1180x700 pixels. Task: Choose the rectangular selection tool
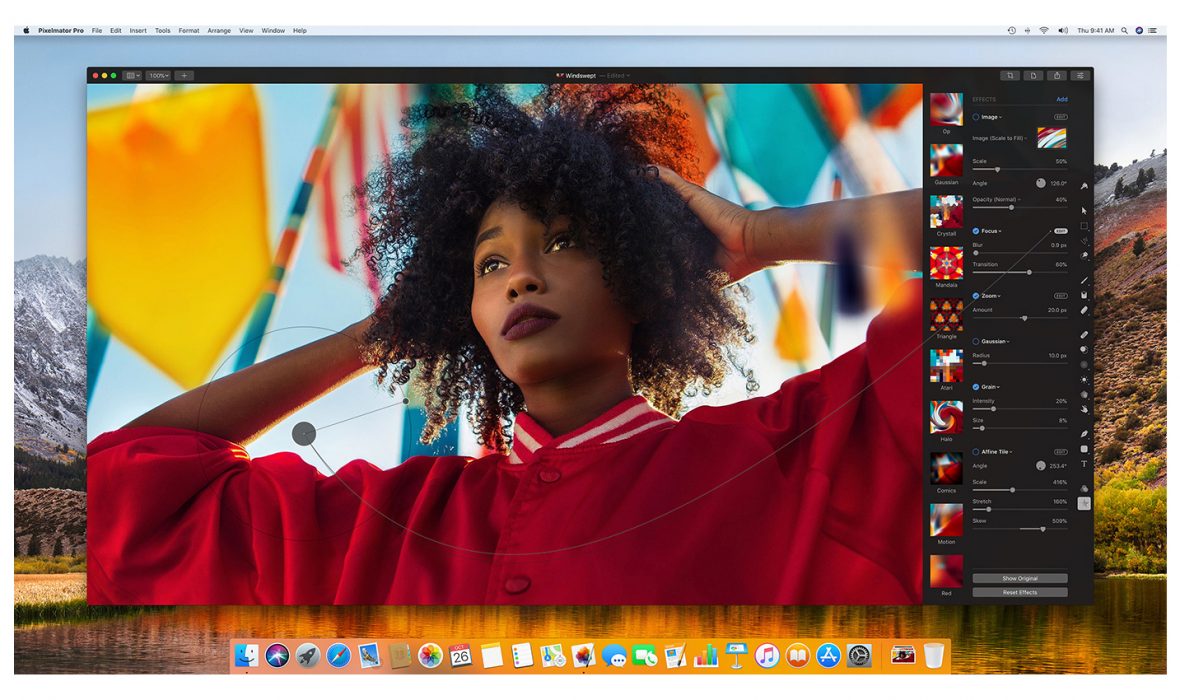[1084, 226]
